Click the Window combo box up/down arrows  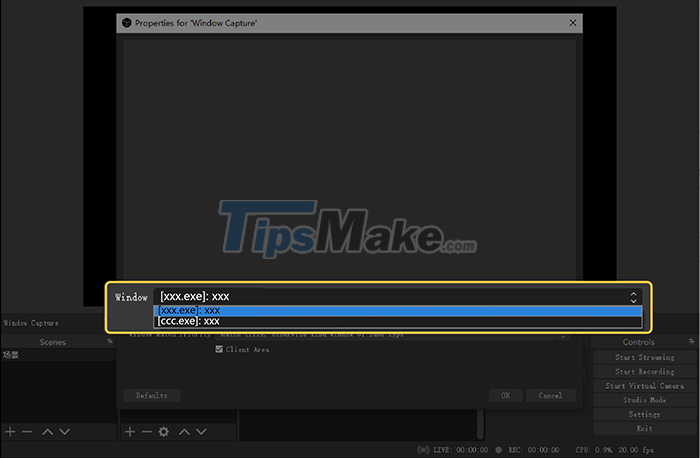[x=633, y=297]
